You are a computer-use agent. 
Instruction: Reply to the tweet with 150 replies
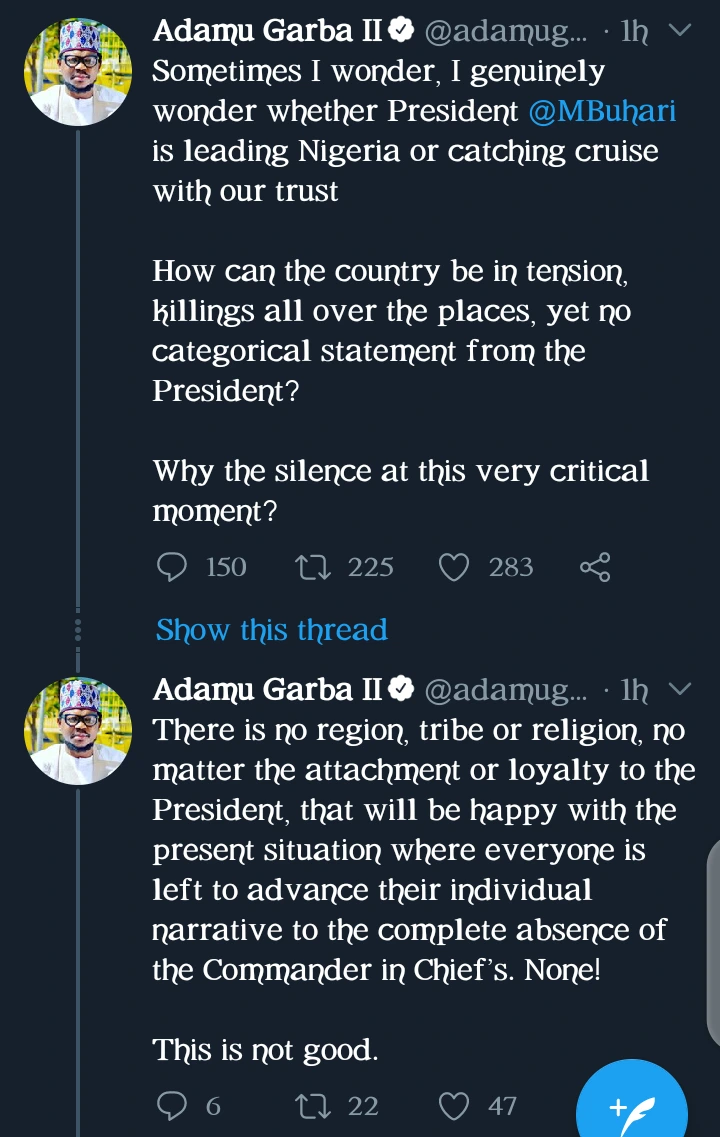173,567
